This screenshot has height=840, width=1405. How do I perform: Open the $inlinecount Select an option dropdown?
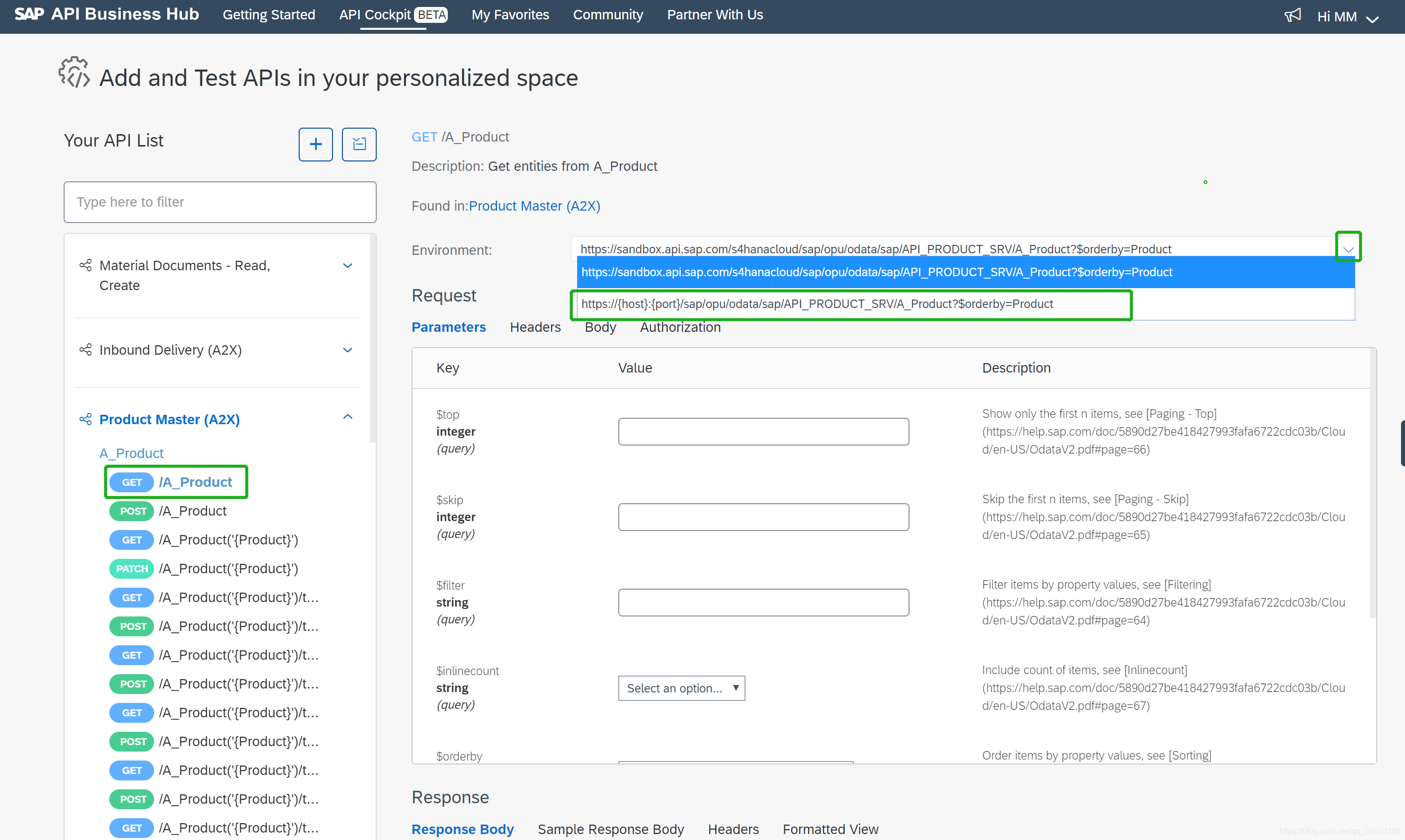tap(681, 688)
